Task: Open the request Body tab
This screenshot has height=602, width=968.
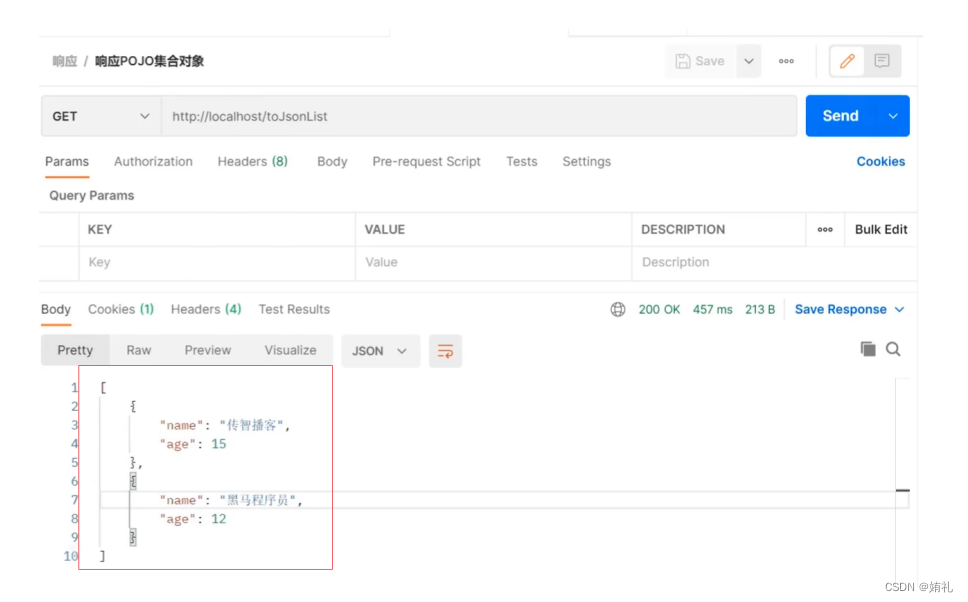Action: [332, 162]
